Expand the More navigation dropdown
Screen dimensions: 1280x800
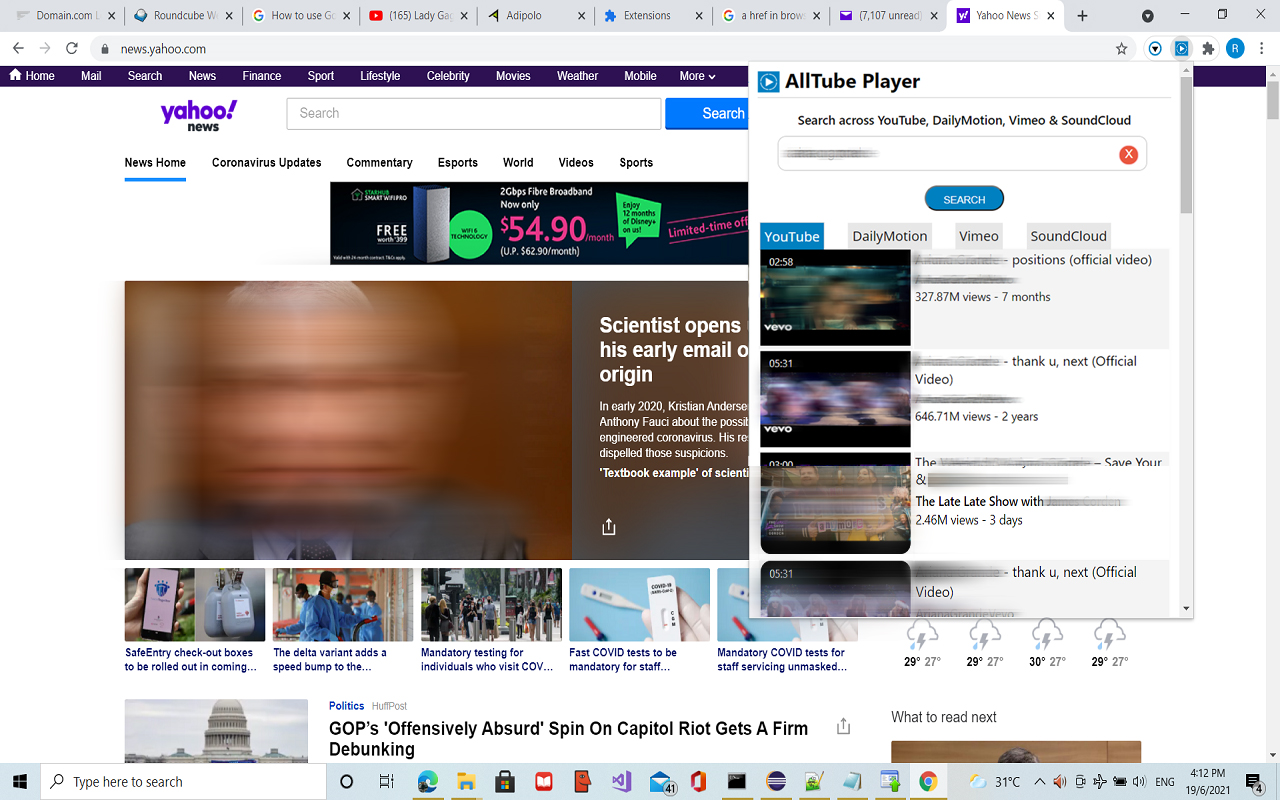click(x=696, y=75)
